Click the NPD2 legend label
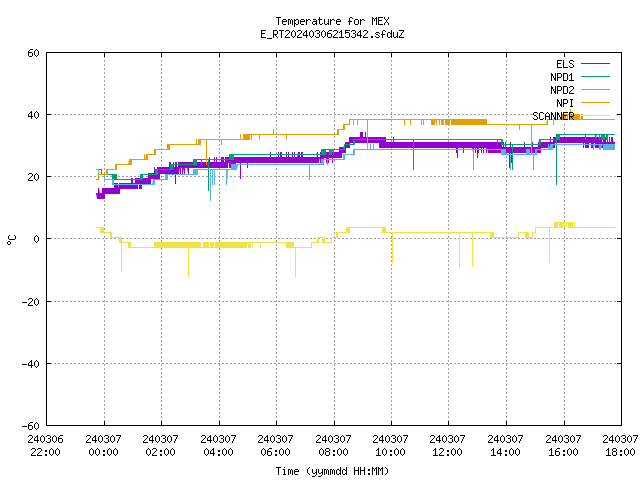 (562, 90)
